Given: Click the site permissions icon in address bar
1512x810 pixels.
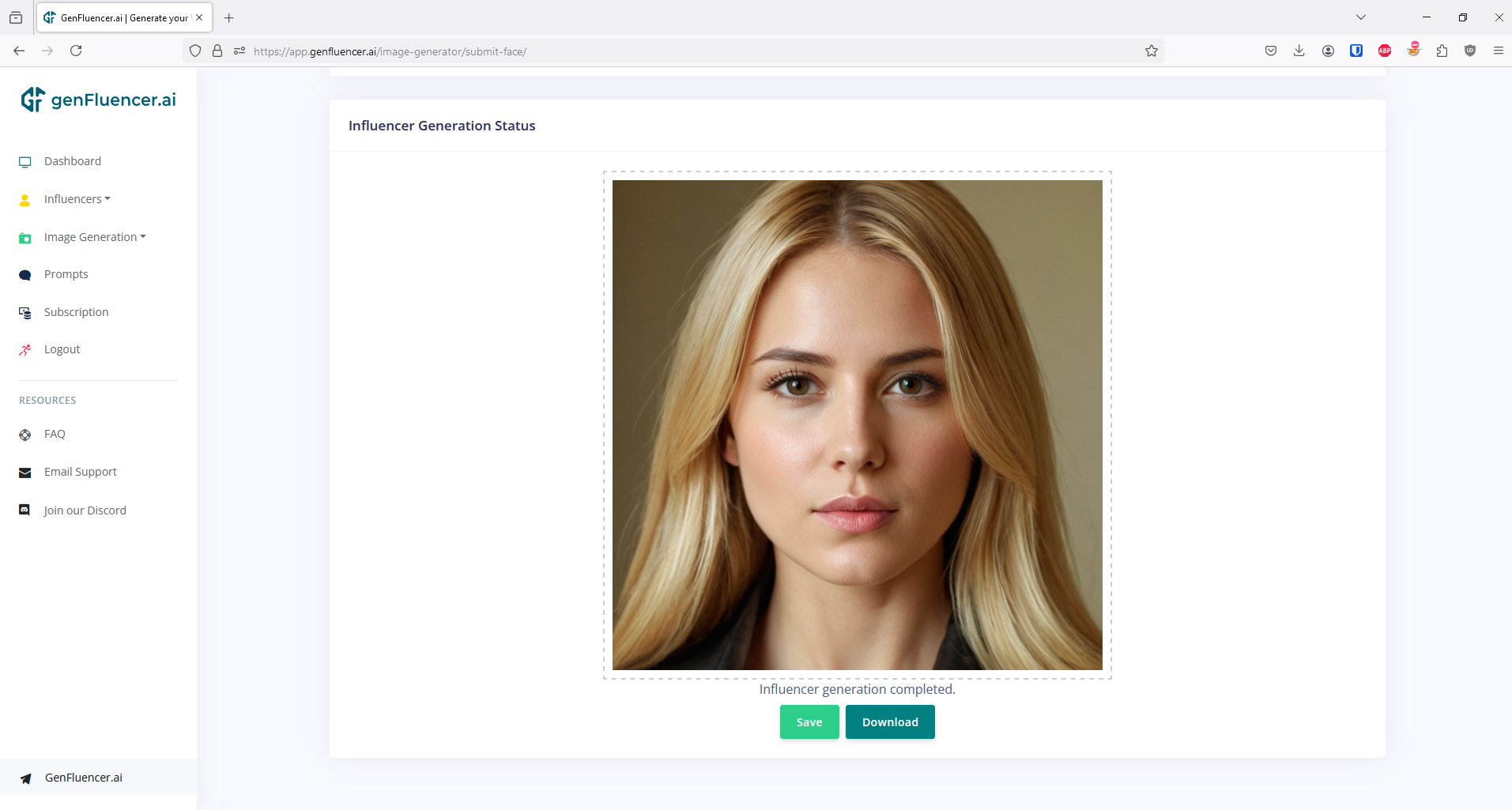Looking at the screenshot, I should 239,51.
